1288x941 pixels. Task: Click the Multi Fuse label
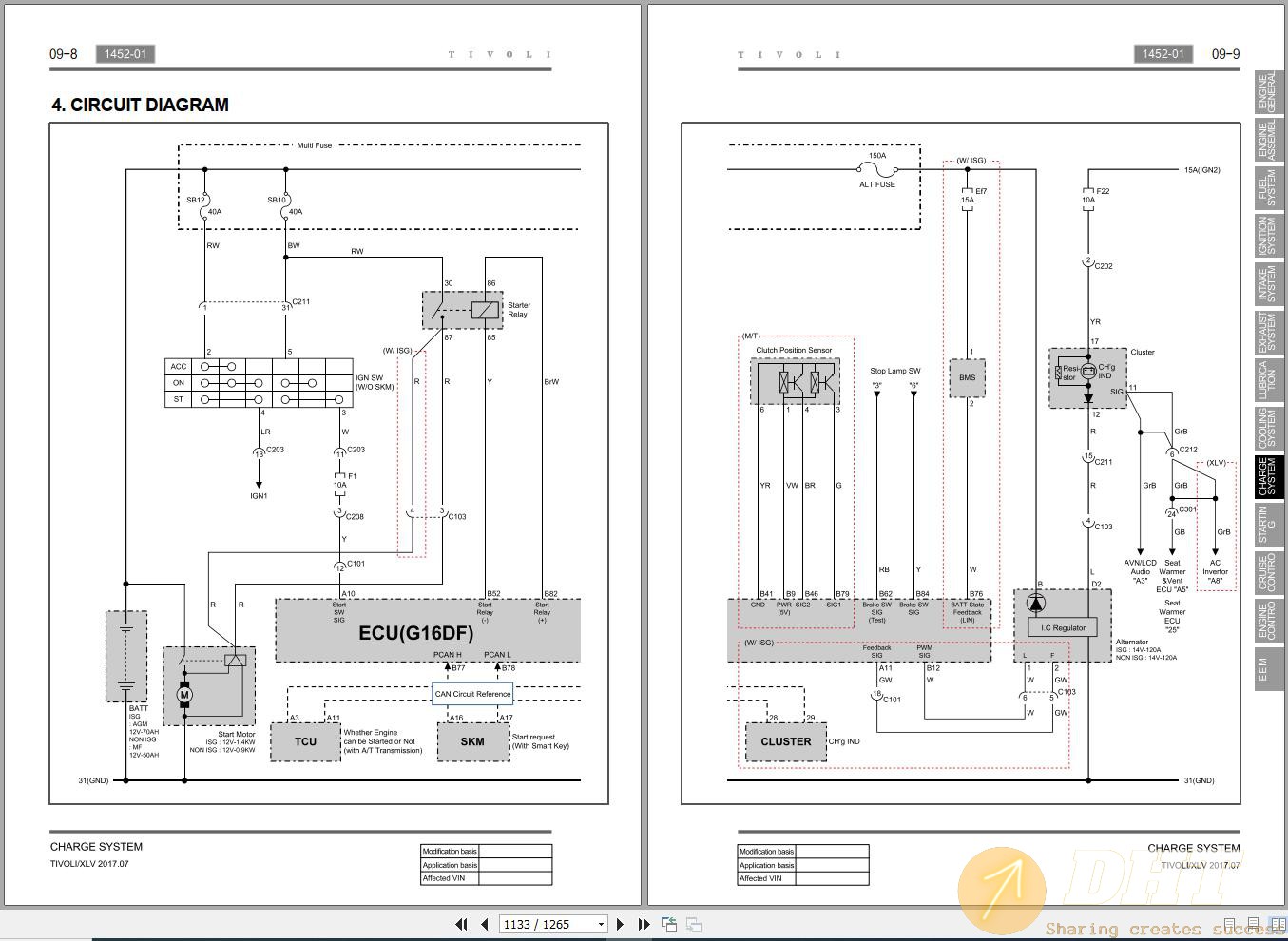click(x=315, y=145)
